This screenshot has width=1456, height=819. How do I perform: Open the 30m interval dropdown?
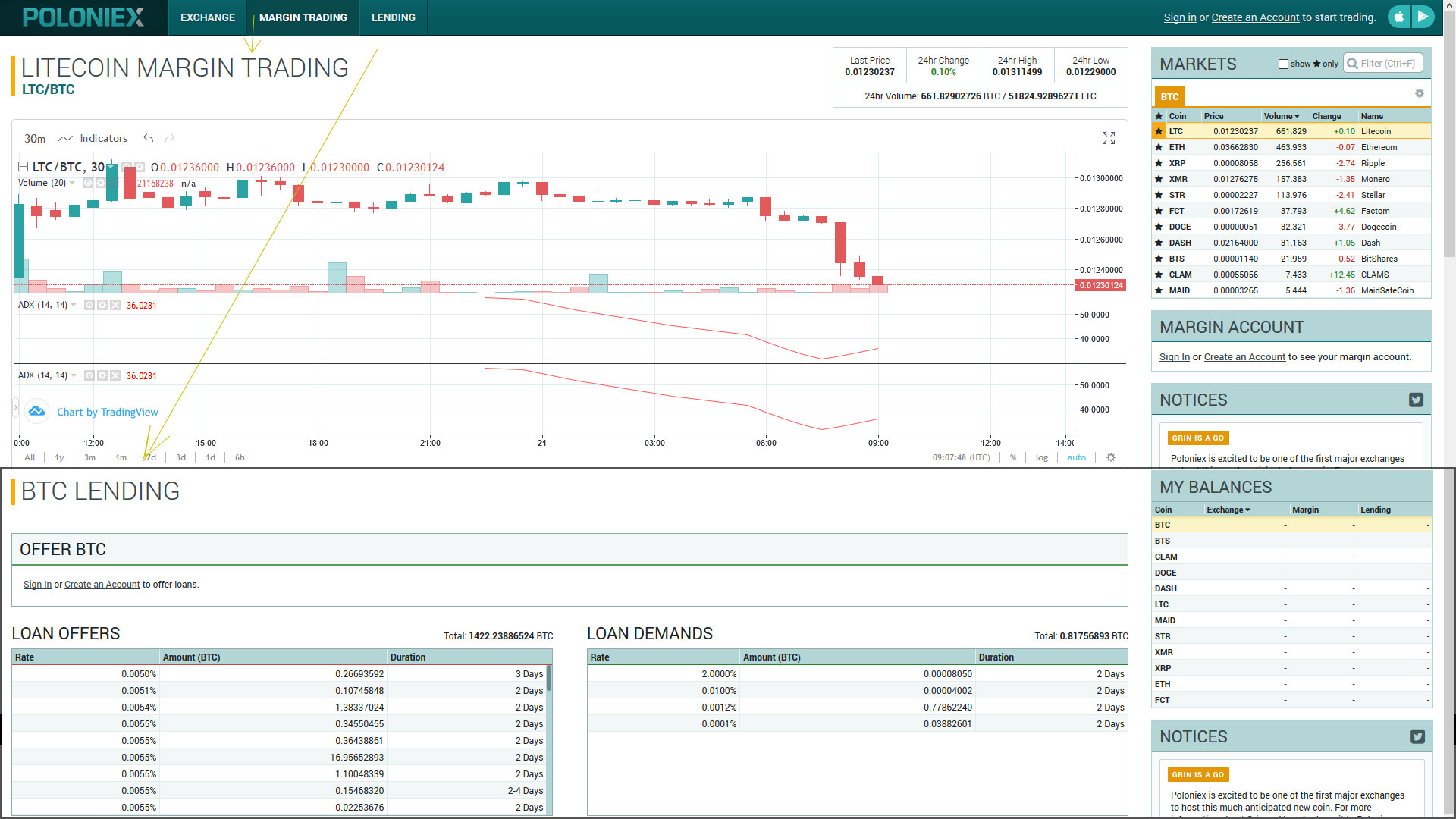(x=35, y=138)
